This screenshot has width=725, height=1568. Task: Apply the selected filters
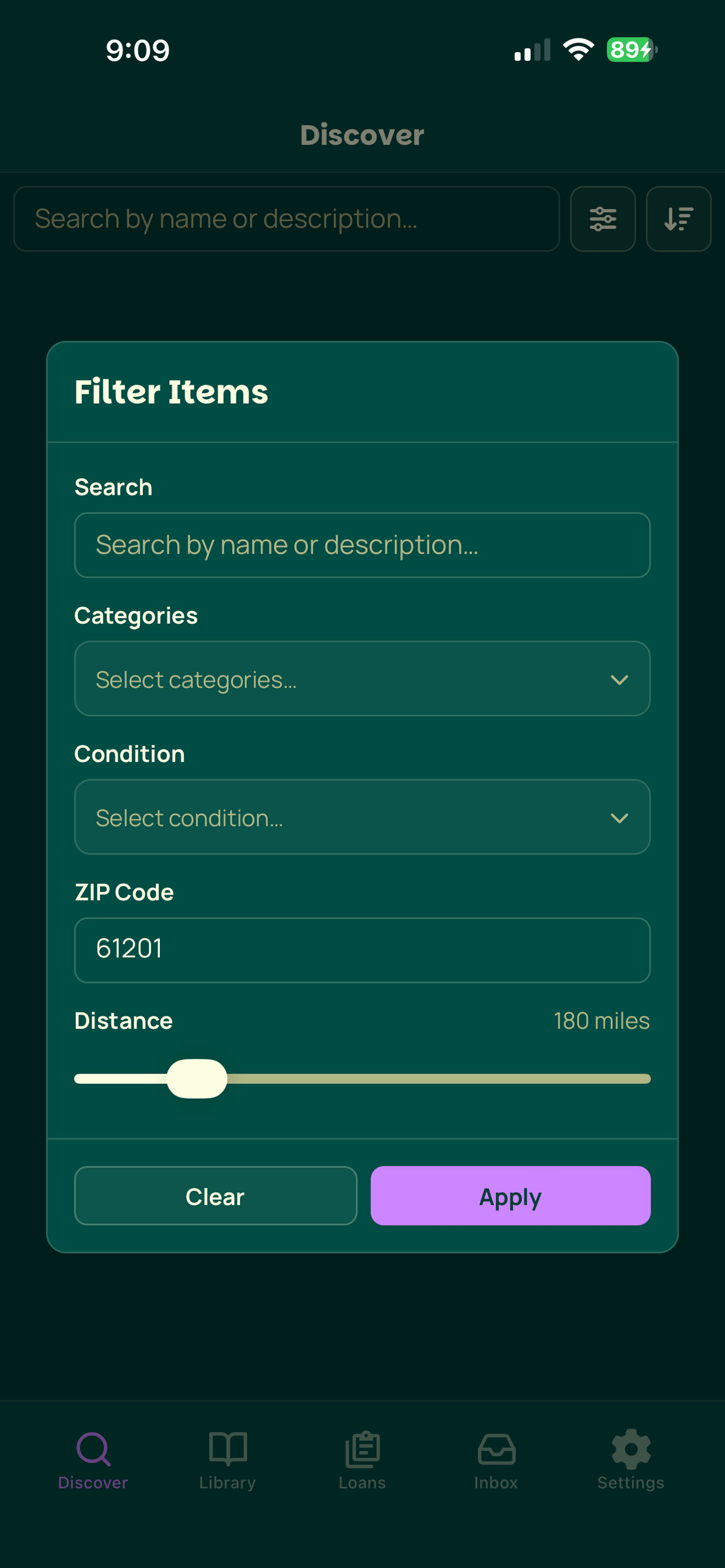click(510, 1195)
